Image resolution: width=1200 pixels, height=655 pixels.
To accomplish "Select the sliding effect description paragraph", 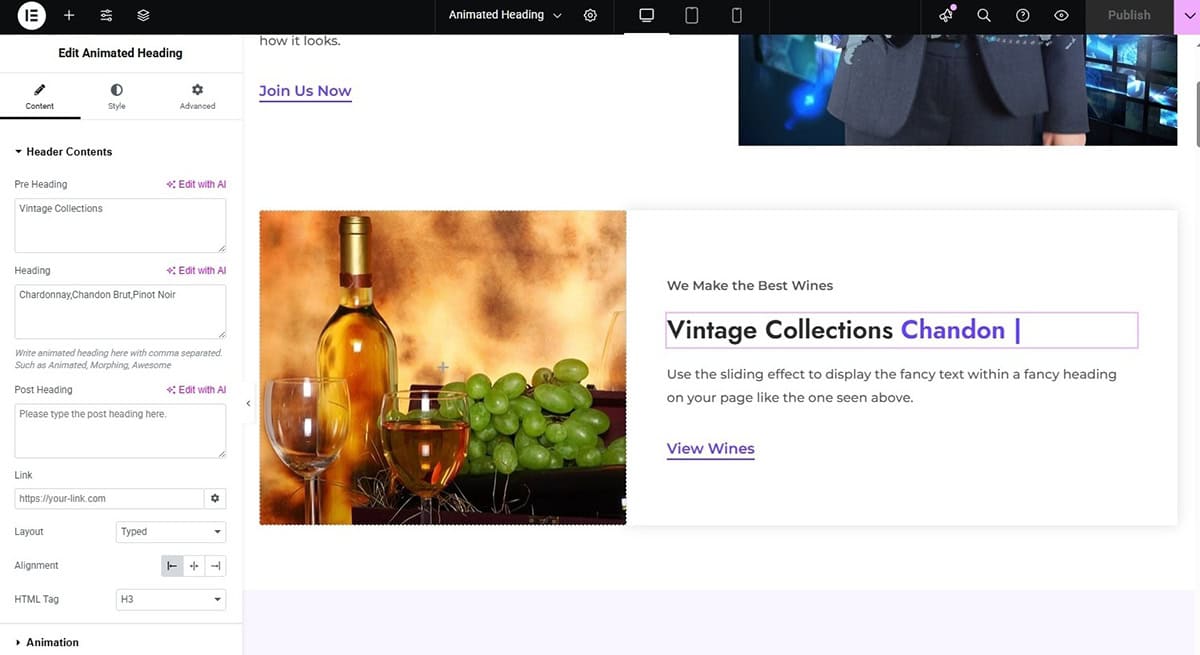I will pyautogui.click(x=892, y=386).
